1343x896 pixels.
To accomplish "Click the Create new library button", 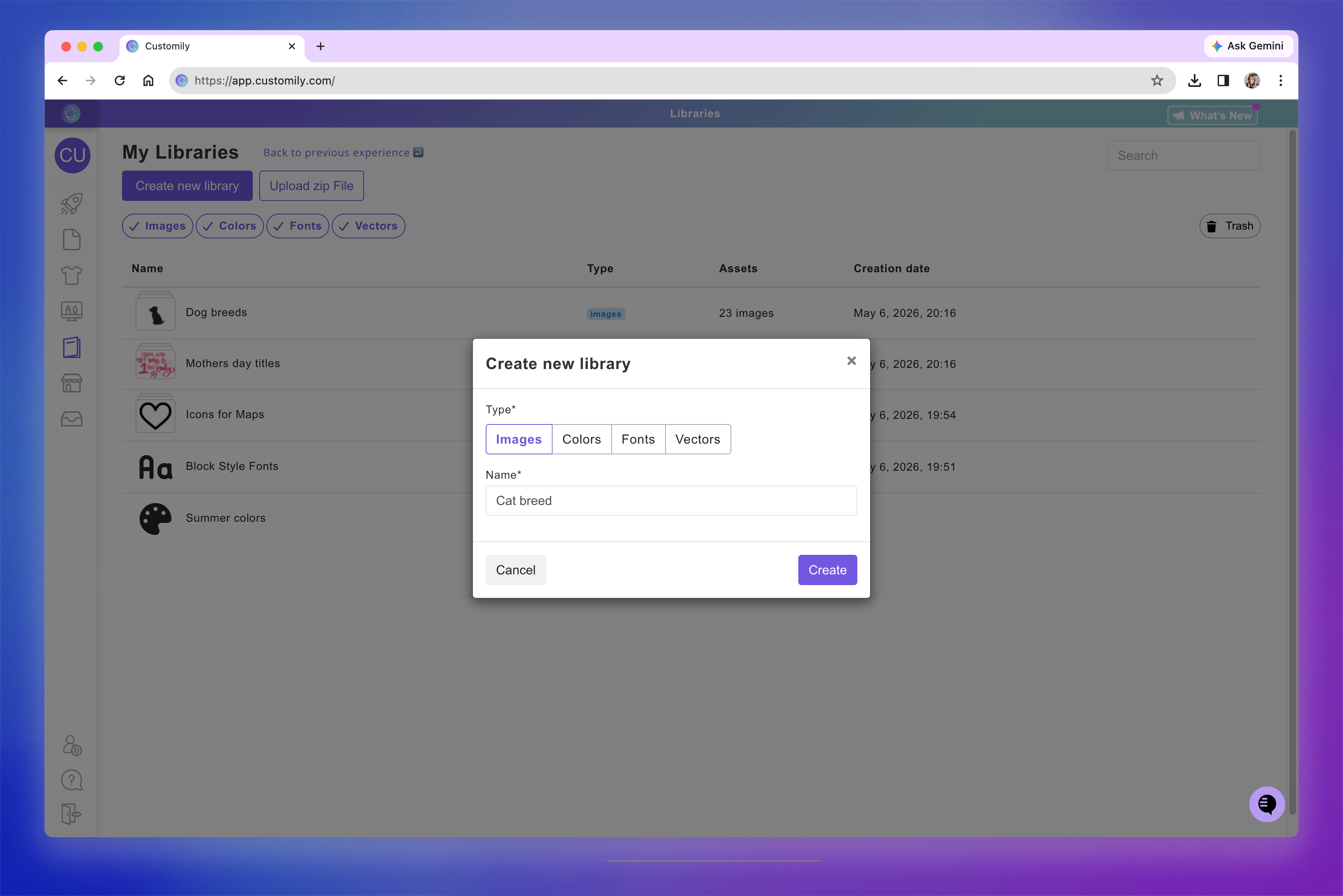I will click(x=187, y=186).
